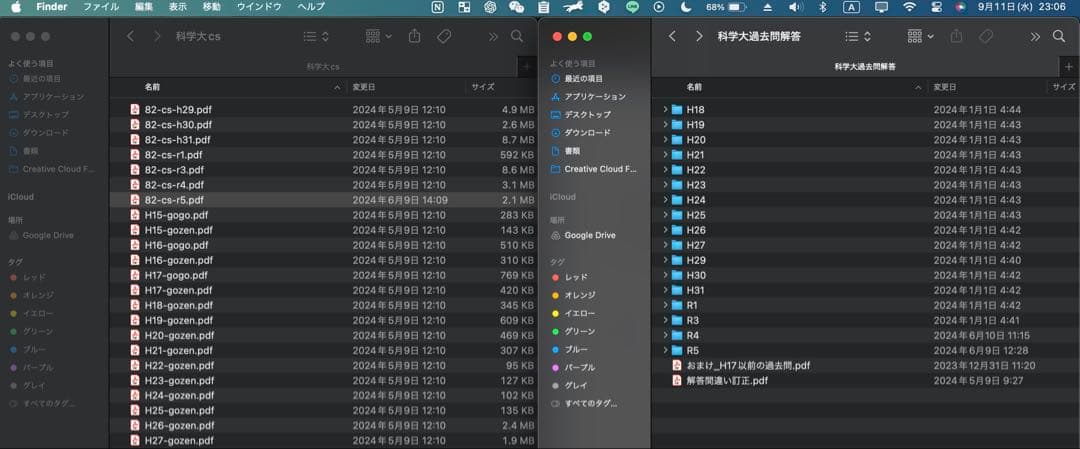Select H15-gogo.pdf file
Screen dimensions: 1080x449
tap(323, 215)
